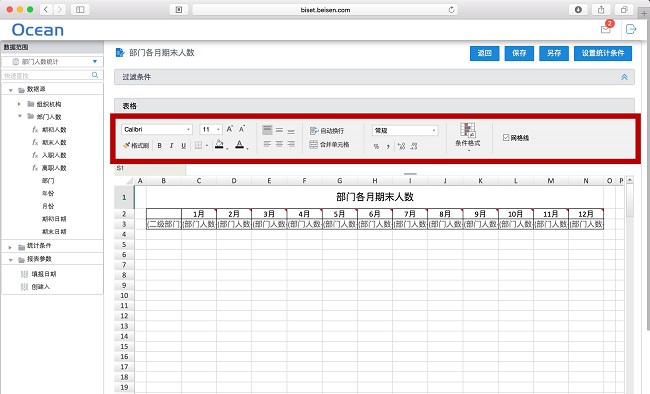Open the 常规 number format dropdown
This screenshot has height=394, width=650.
(x=405, y=130)
